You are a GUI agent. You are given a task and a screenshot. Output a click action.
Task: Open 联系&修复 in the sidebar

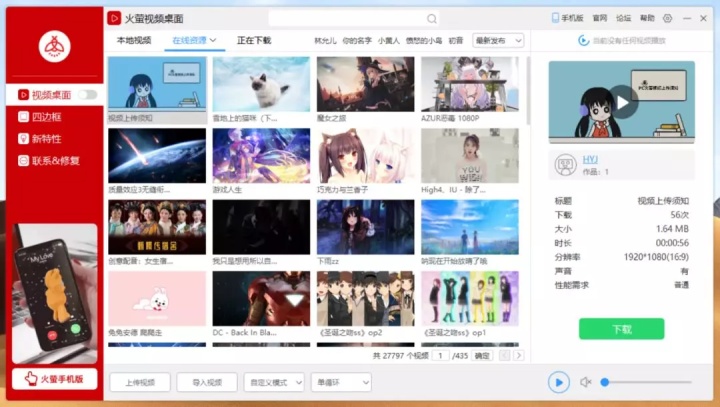click(49, 161)
